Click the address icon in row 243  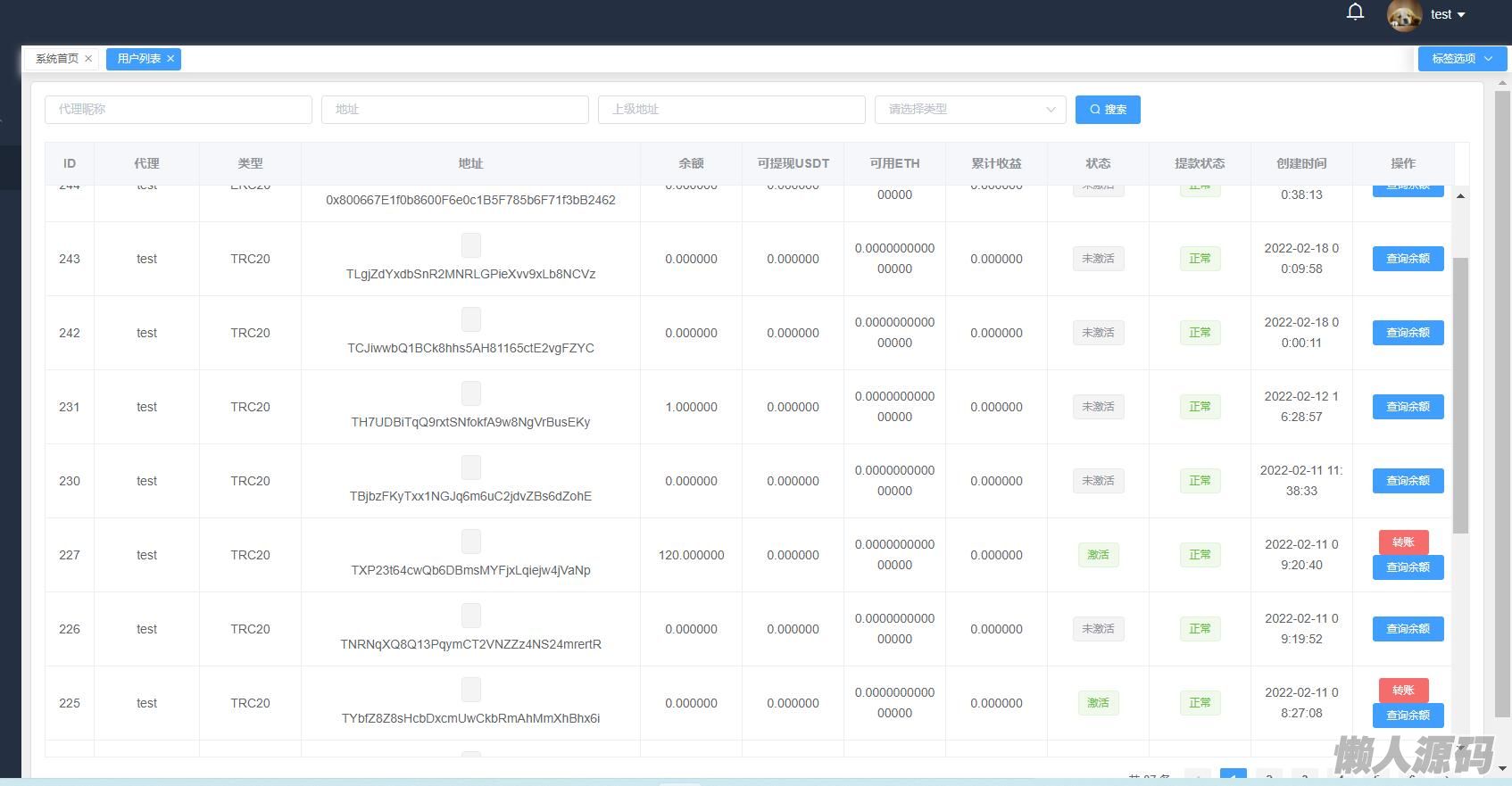point(471,245)
